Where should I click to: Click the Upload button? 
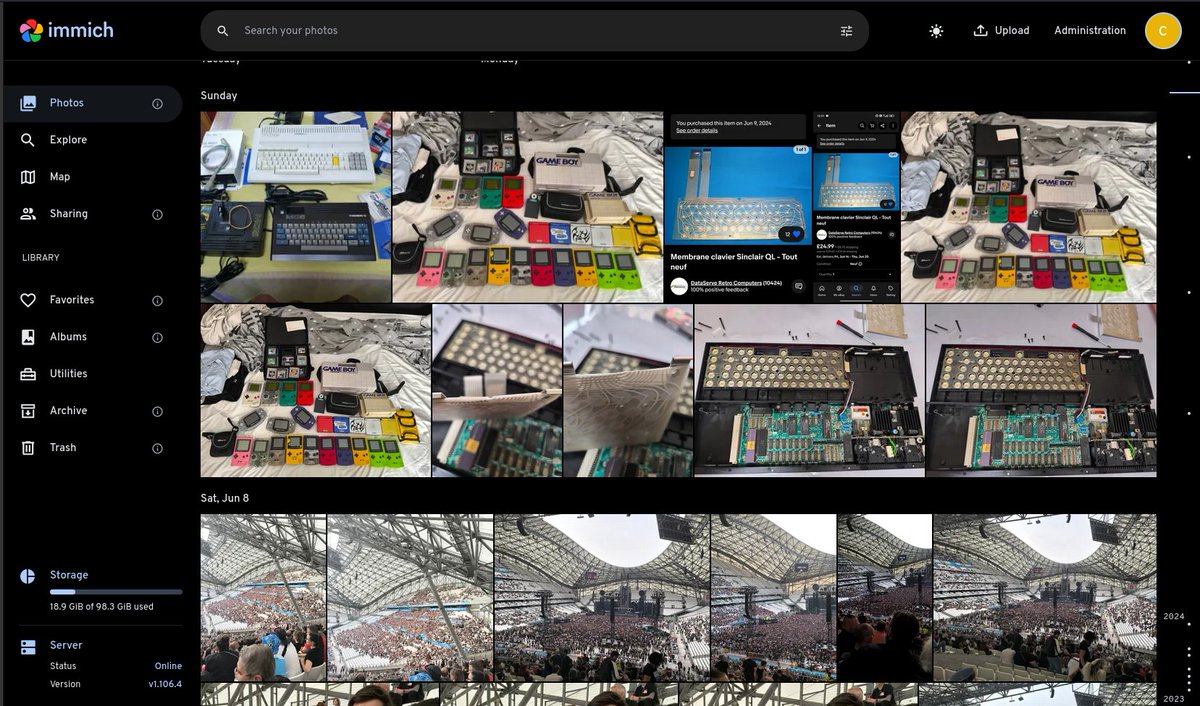1001,31
